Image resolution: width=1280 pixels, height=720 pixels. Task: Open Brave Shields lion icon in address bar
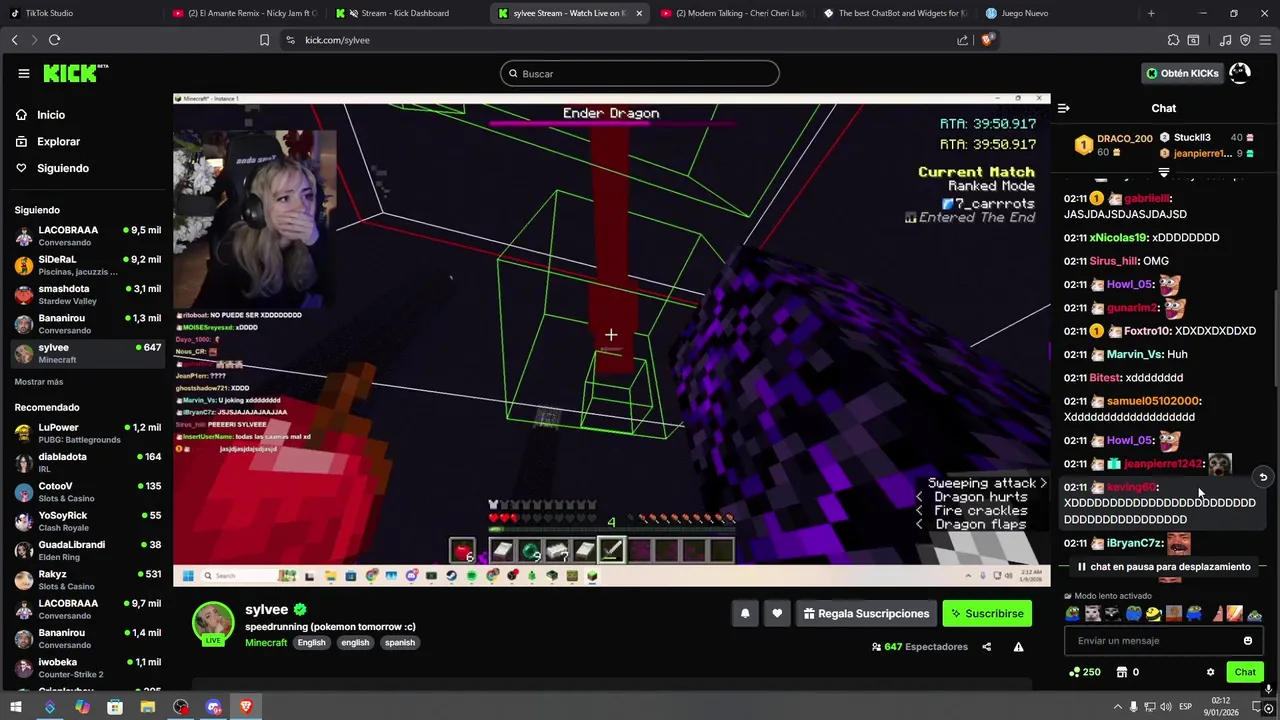[x=987, y=40]
